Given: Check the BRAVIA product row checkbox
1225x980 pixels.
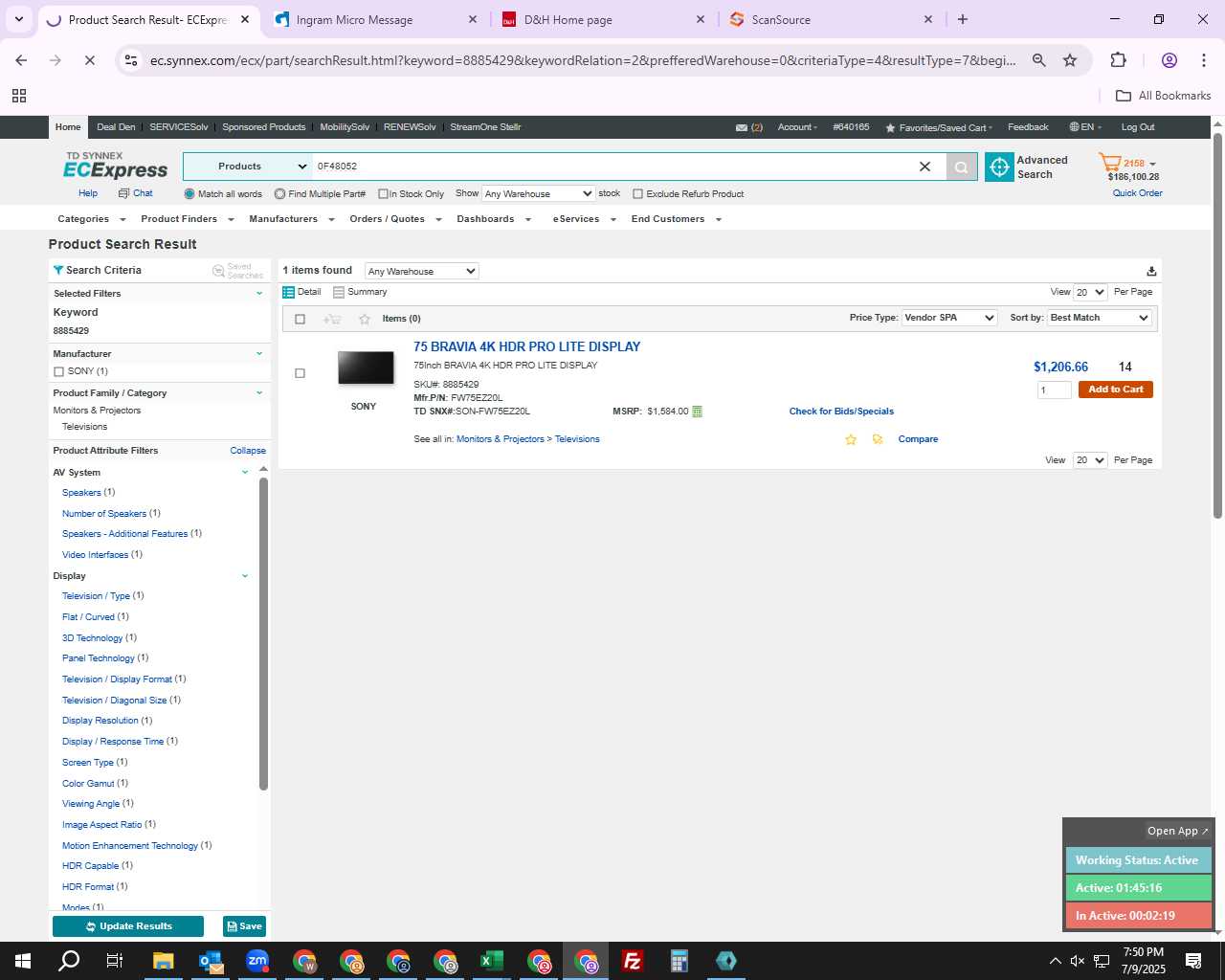Looking at the screenshot, I should point(300,373).
